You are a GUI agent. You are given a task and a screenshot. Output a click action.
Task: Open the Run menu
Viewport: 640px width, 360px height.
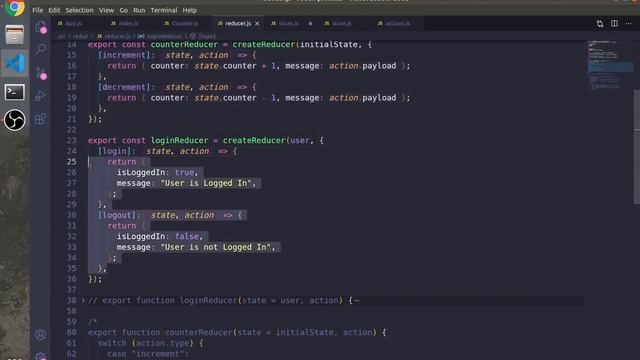coord(139,10)
